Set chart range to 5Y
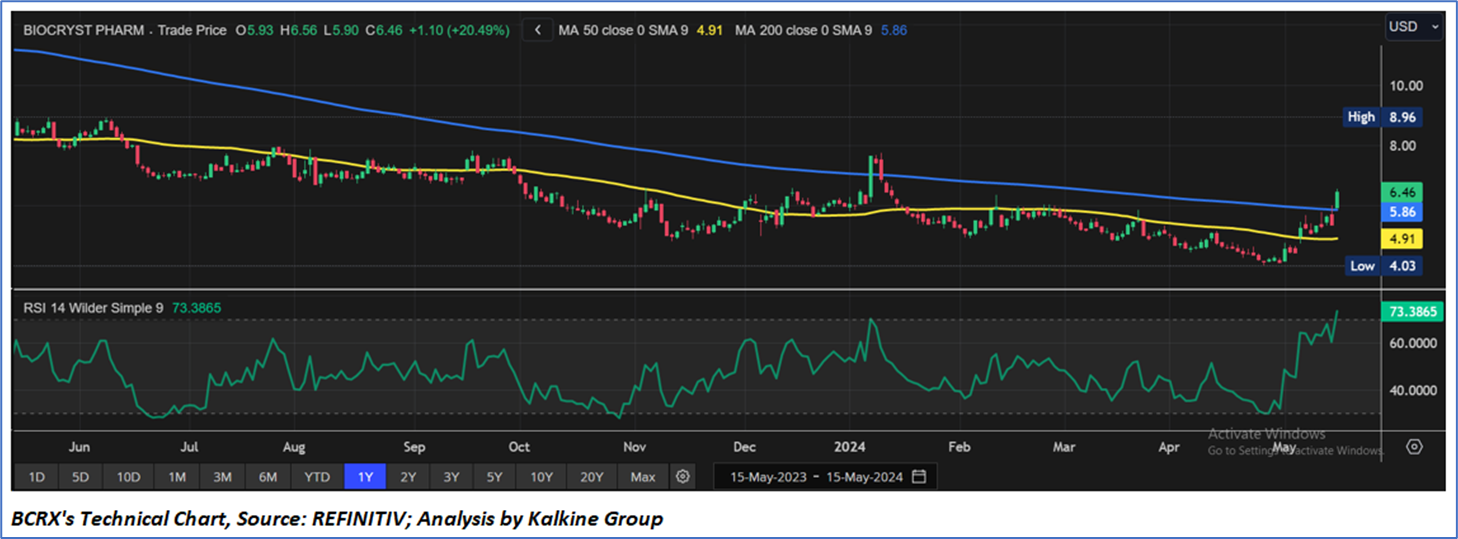The image size is (1458, 539). [x=494, y=477]
